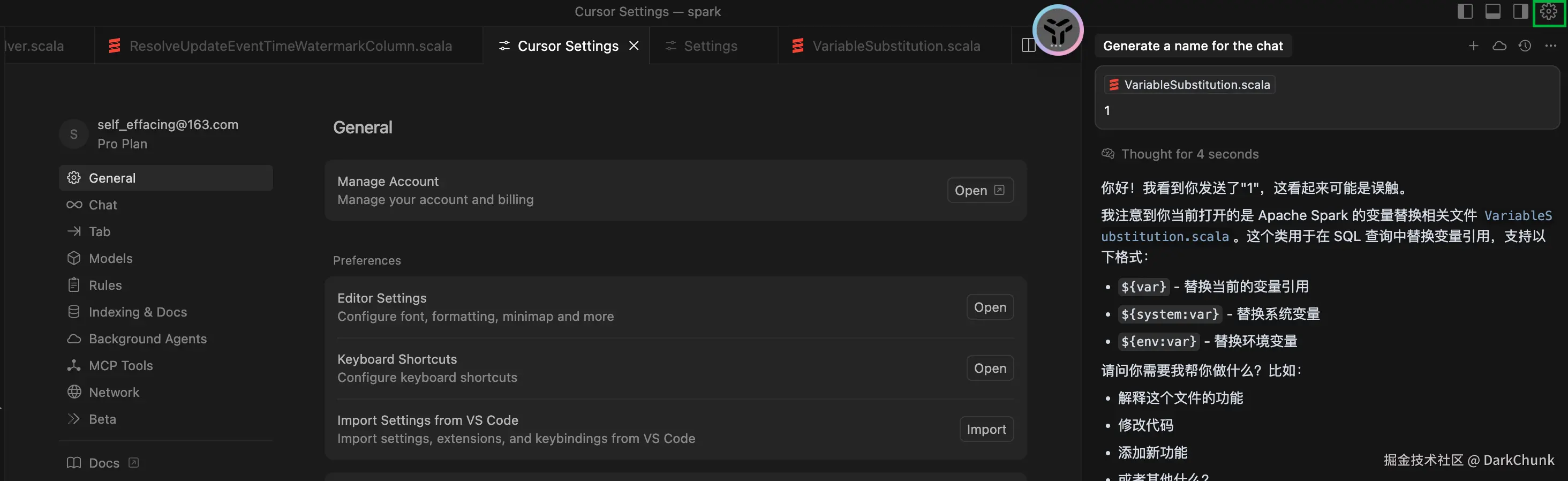The image size is (1568, 481).
Task: Close the Cursor Settings tab
Action: click(634, 46)
